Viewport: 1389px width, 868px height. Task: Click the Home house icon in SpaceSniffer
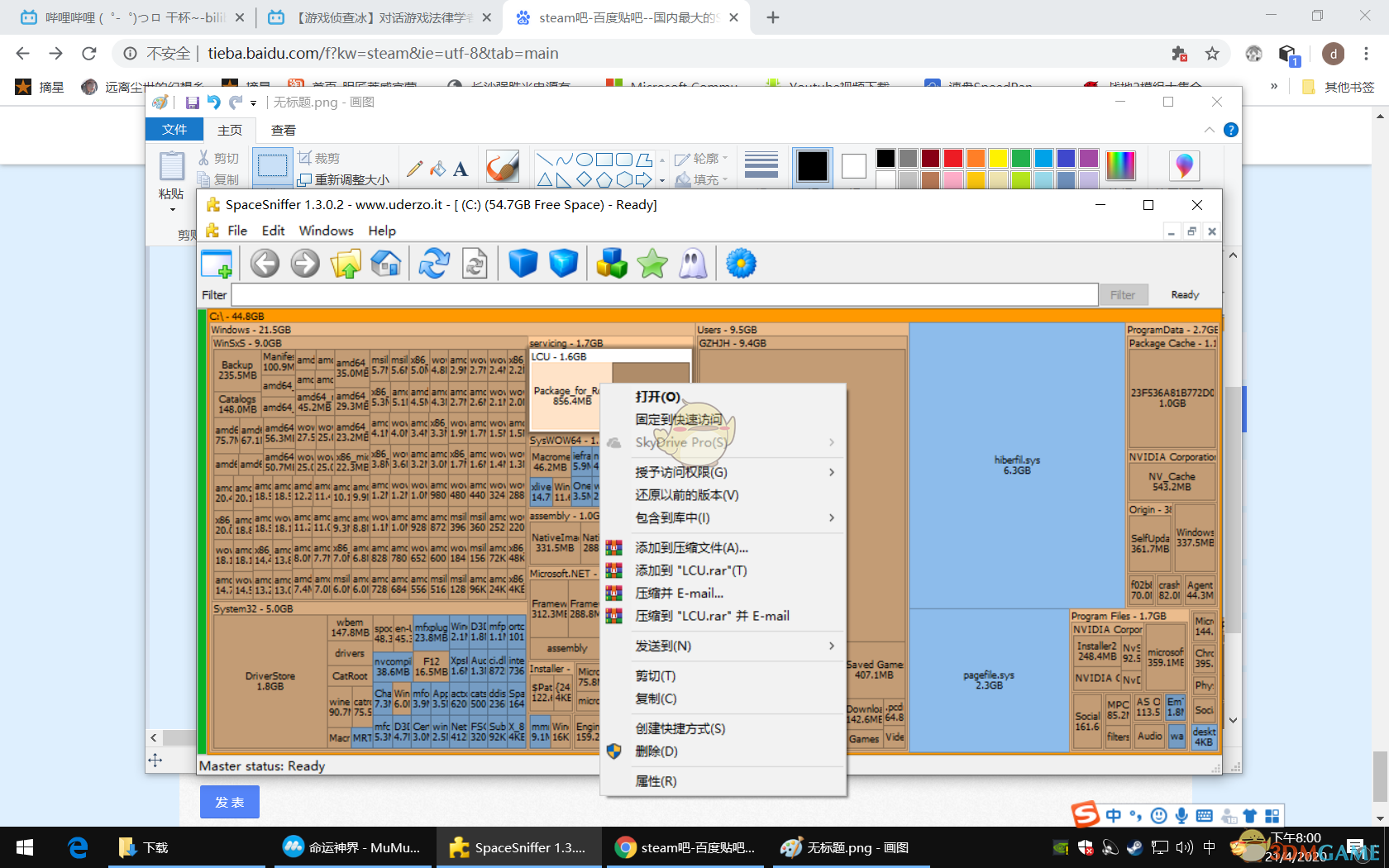tap(386, 264)
